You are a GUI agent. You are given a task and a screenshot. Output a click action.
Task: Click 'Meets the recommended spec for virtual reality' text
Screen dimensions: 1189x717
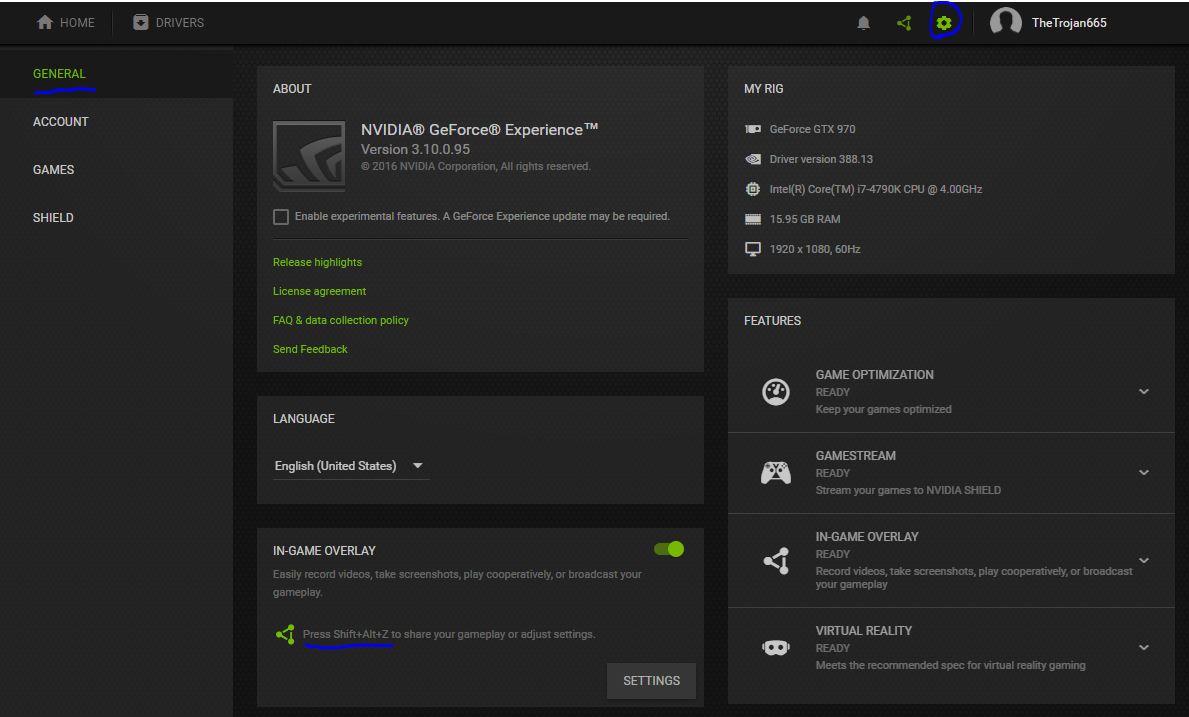pos(950,665)
